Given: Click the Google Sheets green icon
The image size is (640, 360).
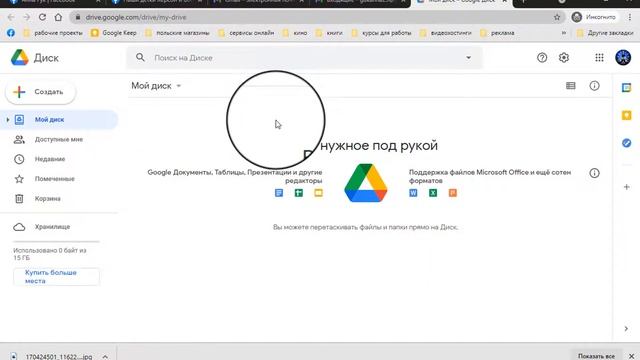Looking at the screenshot, I should click(299, 193).
